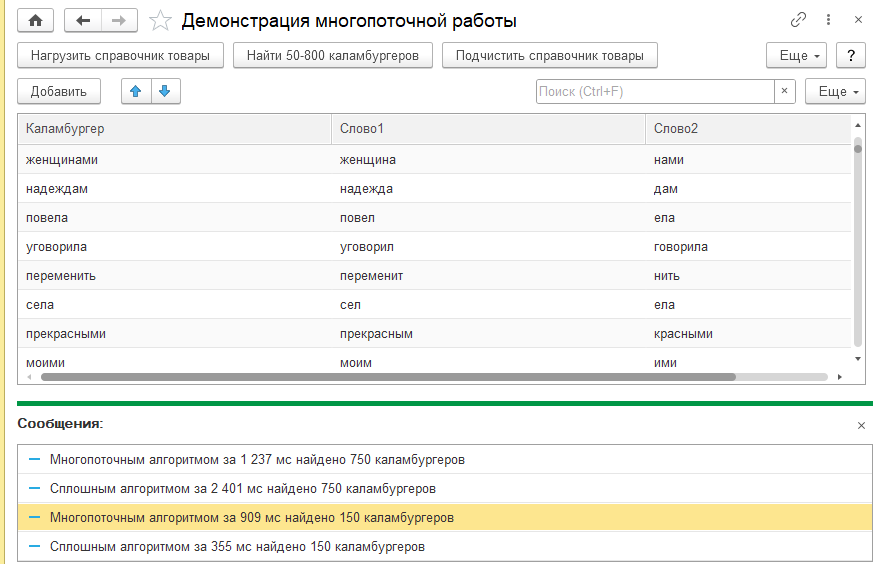Select the cell 'повела'
This screenshot has width=876, height=564.
point(175,218)
